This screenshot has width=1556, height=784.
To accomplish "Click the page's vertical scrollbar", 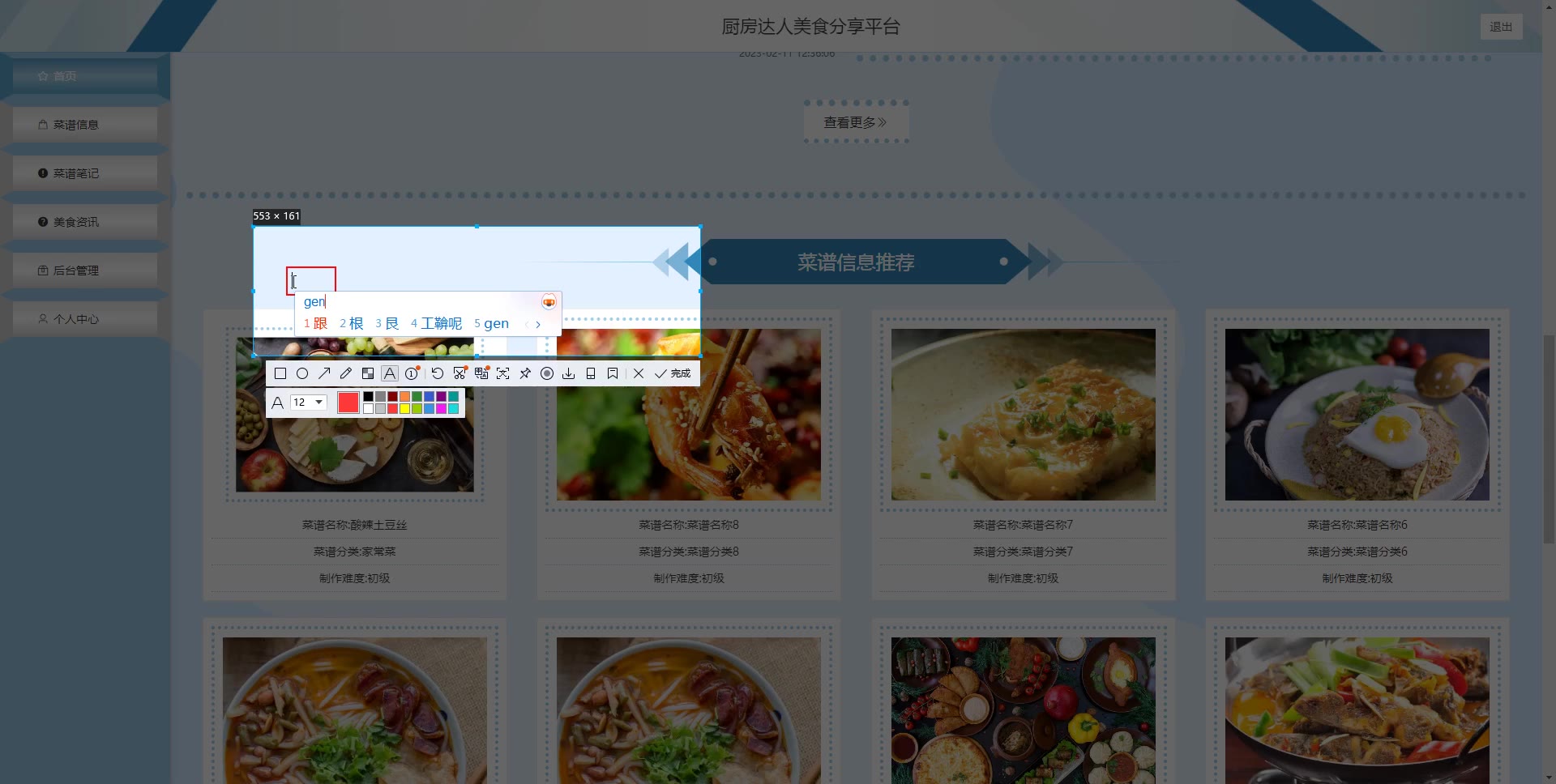I will coord(1549,437).
